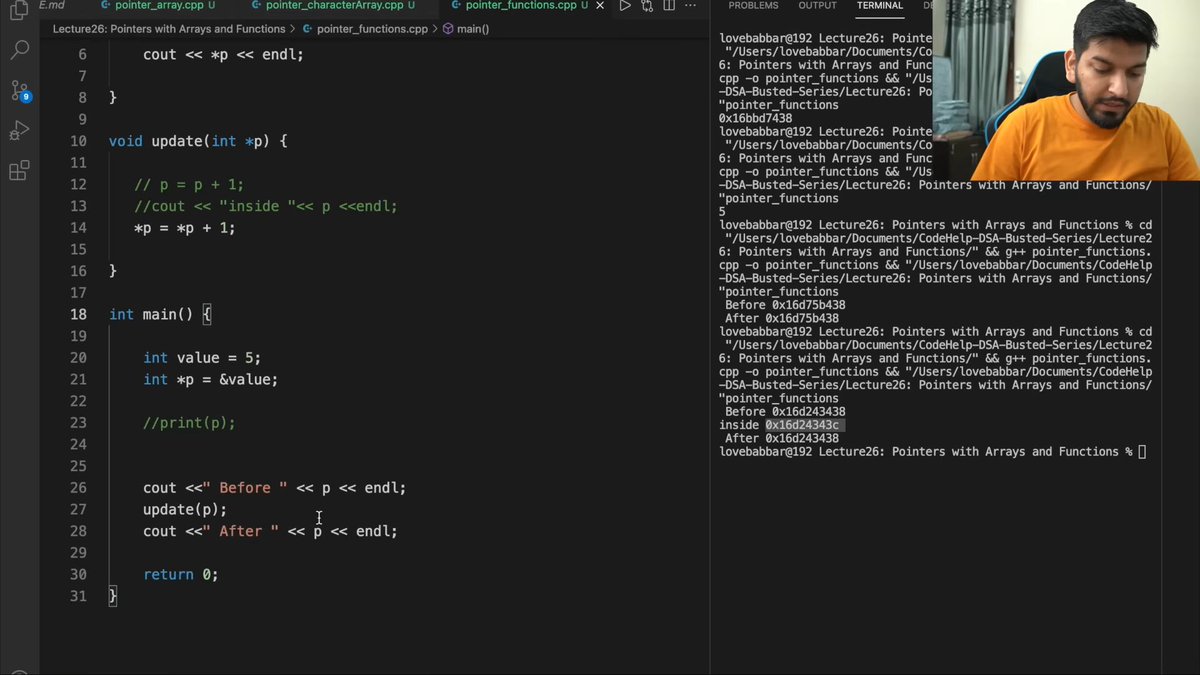Click the code 'void update(int *p) {'

pos(198,141)
